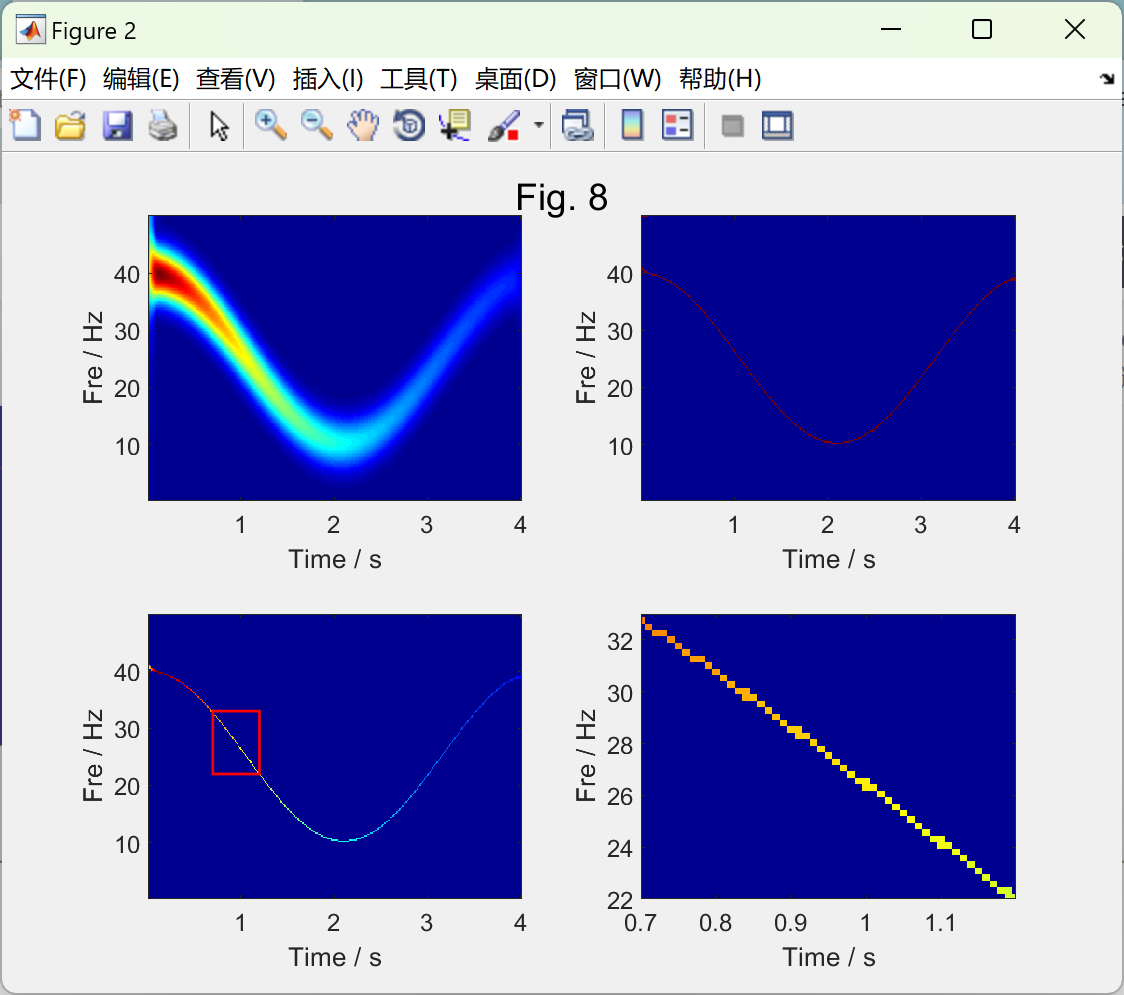Click the 0.7 tick label on bottom-right plot
This screenshot has height=995, width=1124.
[640, 923]
